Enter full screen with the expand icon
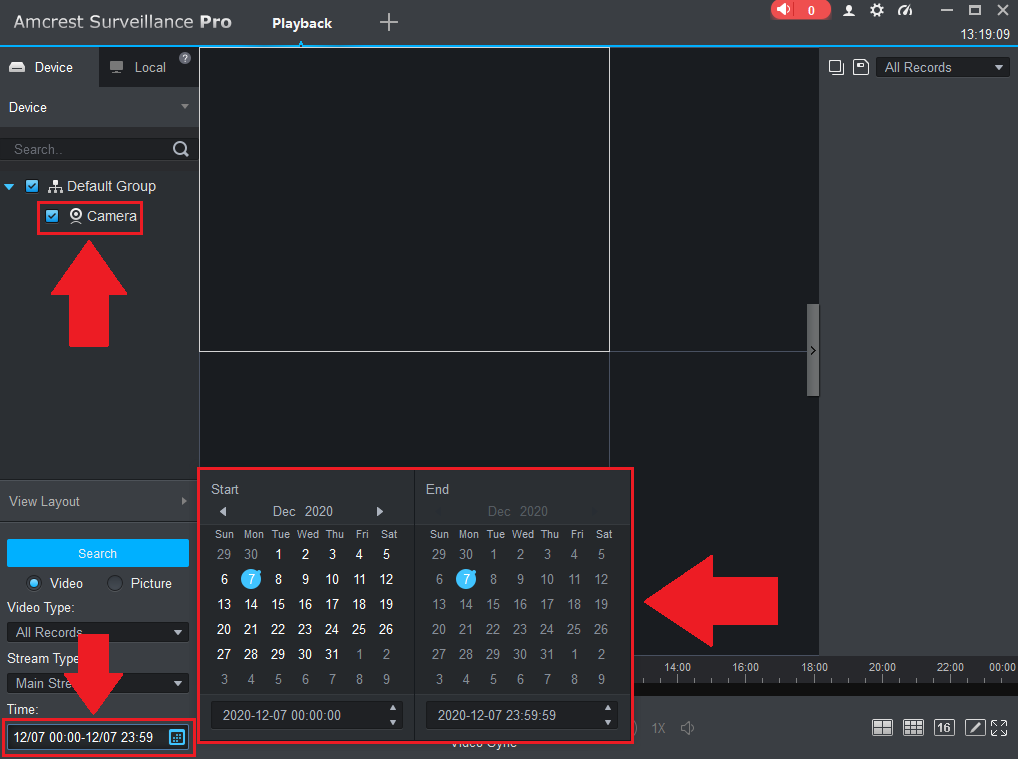The width and height of the screenshot is (1018, 759). (x=999, y=727)
